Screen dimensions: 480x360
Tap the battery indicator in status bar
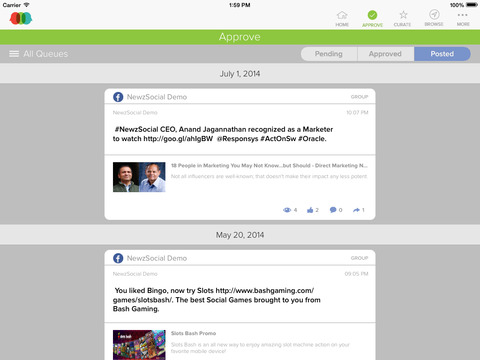pos(472,5)
